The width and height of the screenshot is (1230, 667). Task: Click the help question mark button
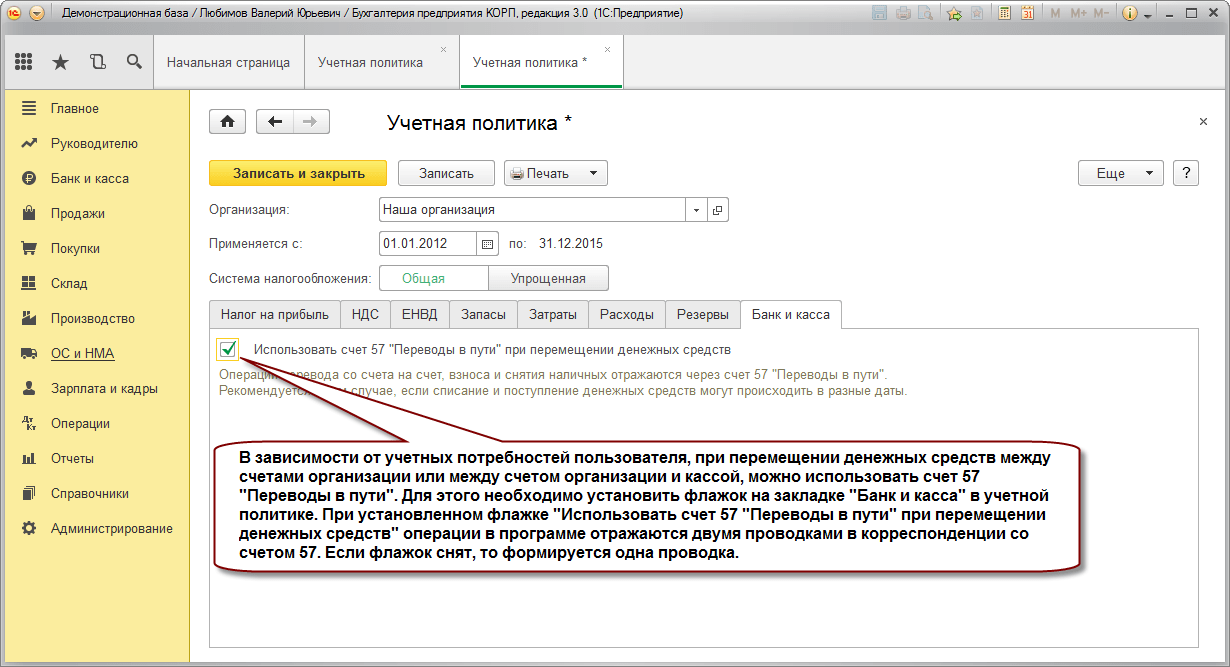click(1186, 173)
